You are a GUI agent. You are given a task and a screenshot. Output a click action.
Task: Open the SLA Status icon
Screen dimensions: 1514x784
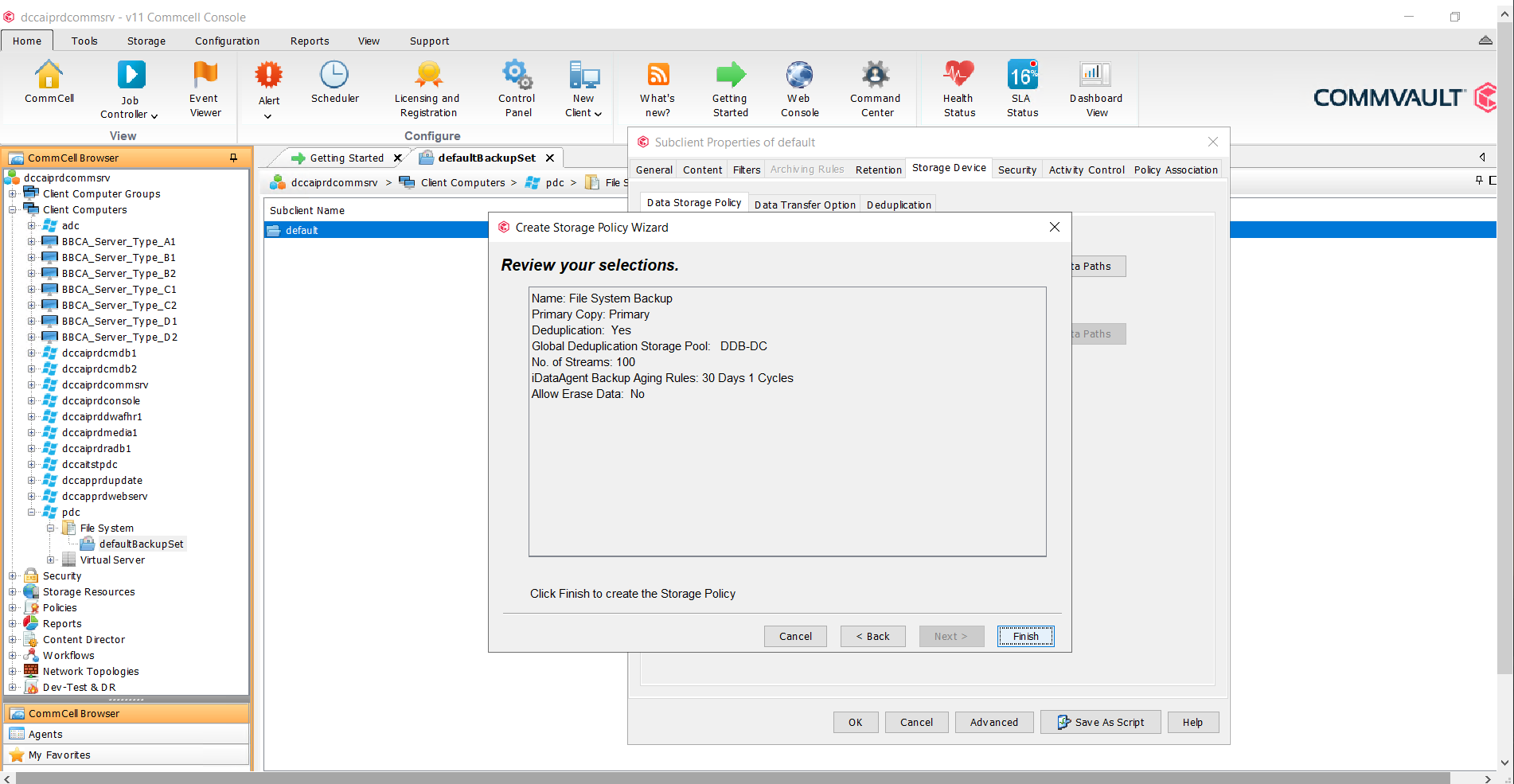pyautogui.click(x=1022, y=75)
